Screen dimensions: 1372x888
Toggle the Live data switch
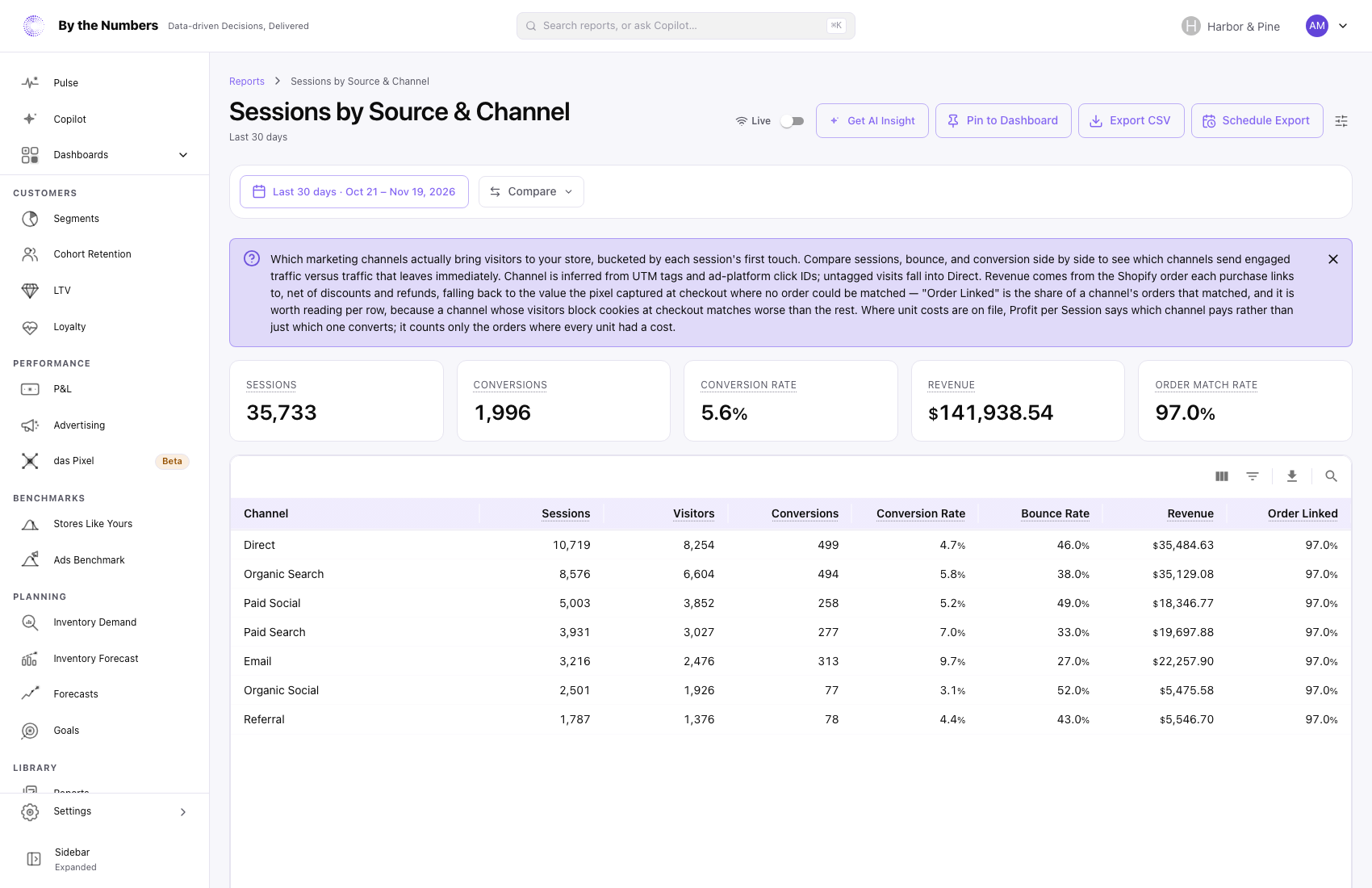tap(792, 121)
